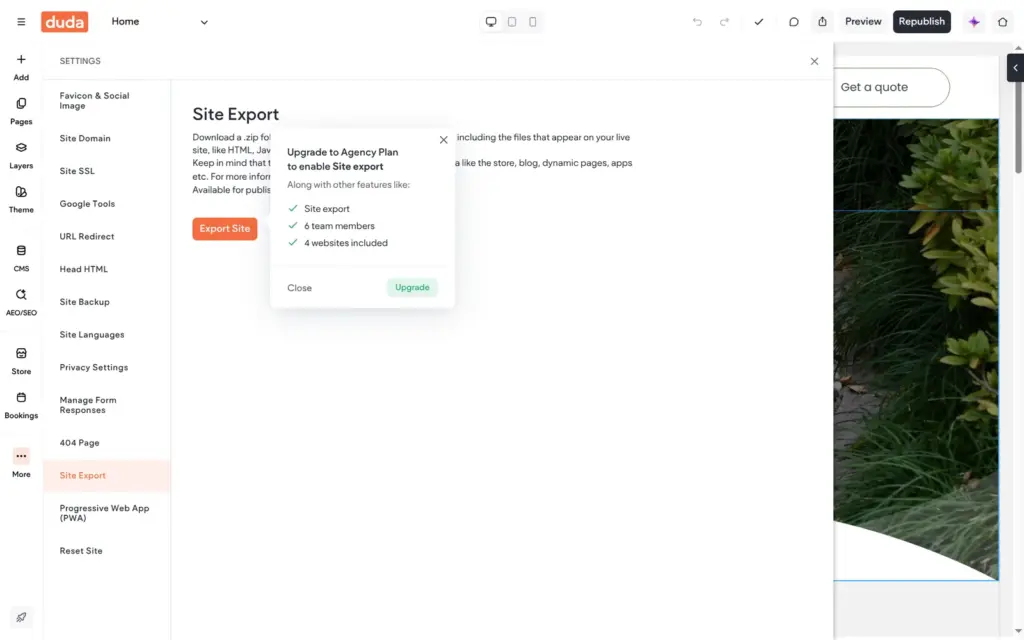The width and height of the screenshot is (1024, 640).
Task: Click Close in the upgrade popup
Action: point(299,288)
